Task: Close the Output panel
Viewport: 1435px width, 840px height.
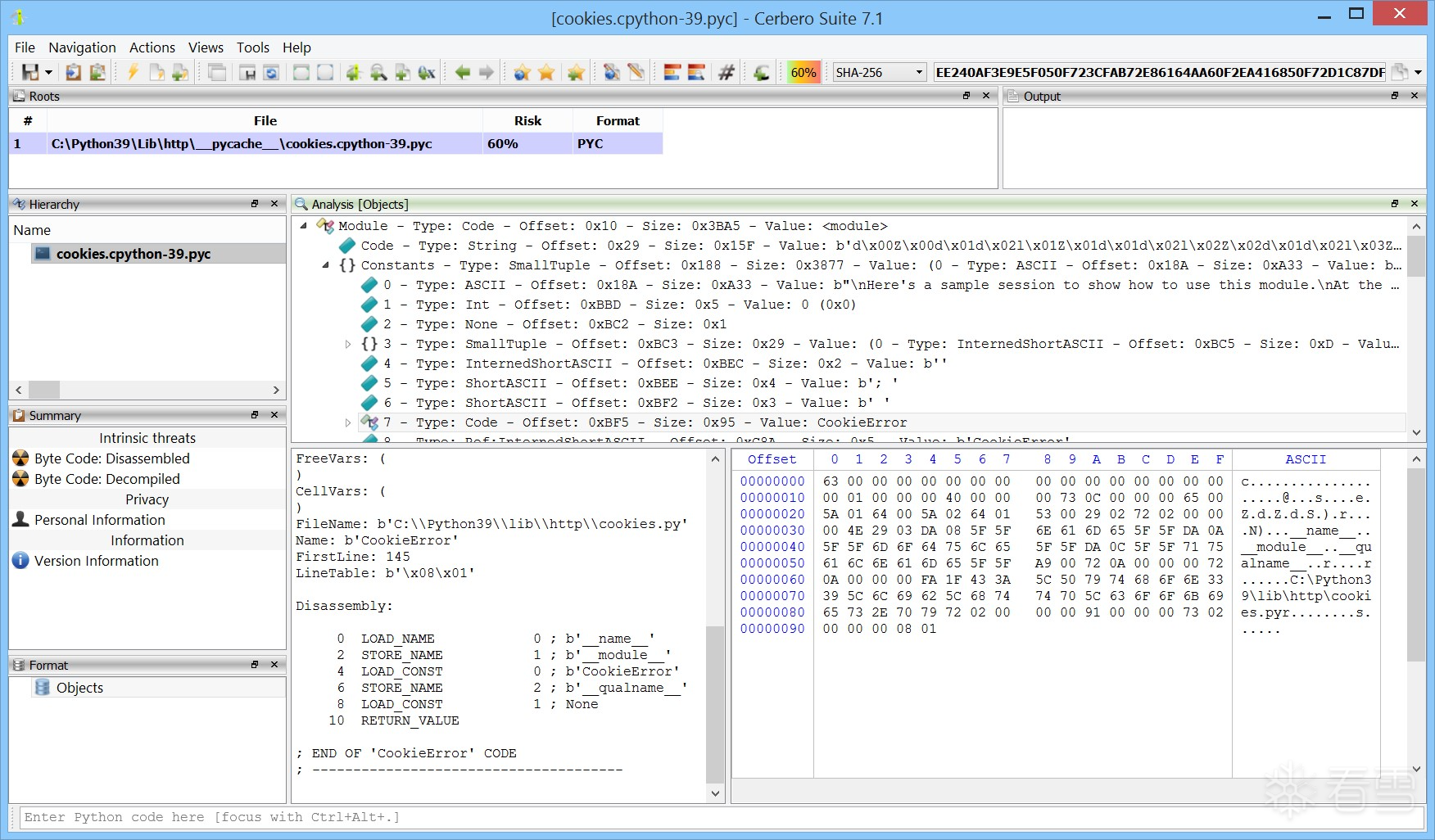Action: pos(1415,96)
